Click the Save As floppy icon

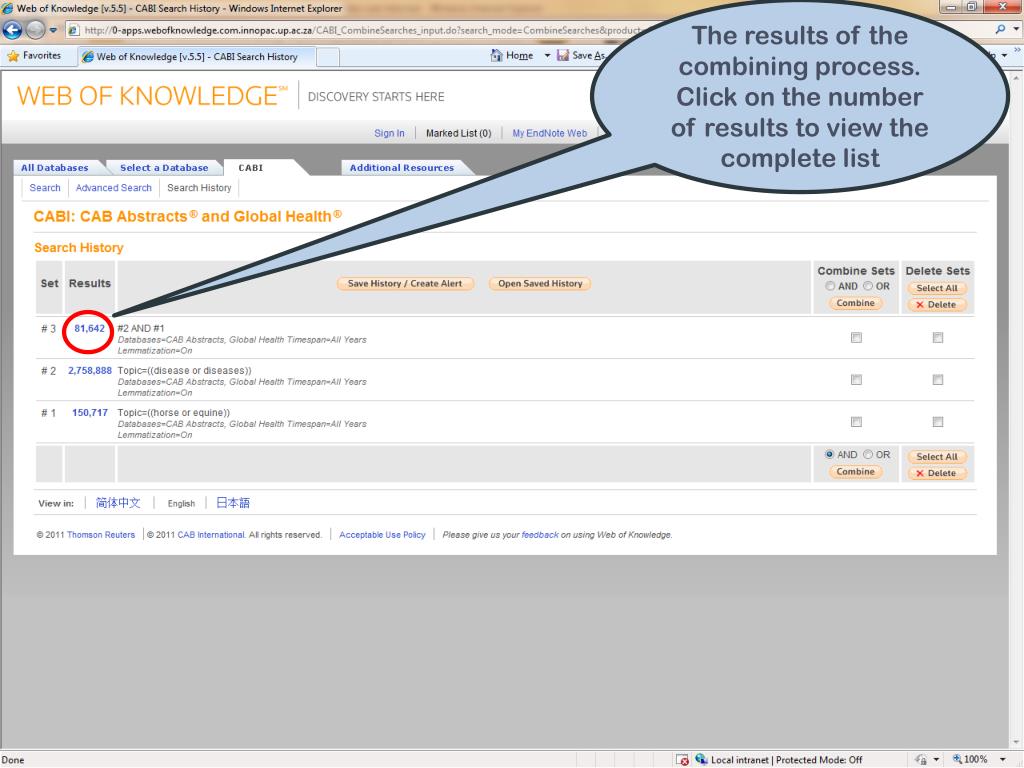tap(563, 56)
